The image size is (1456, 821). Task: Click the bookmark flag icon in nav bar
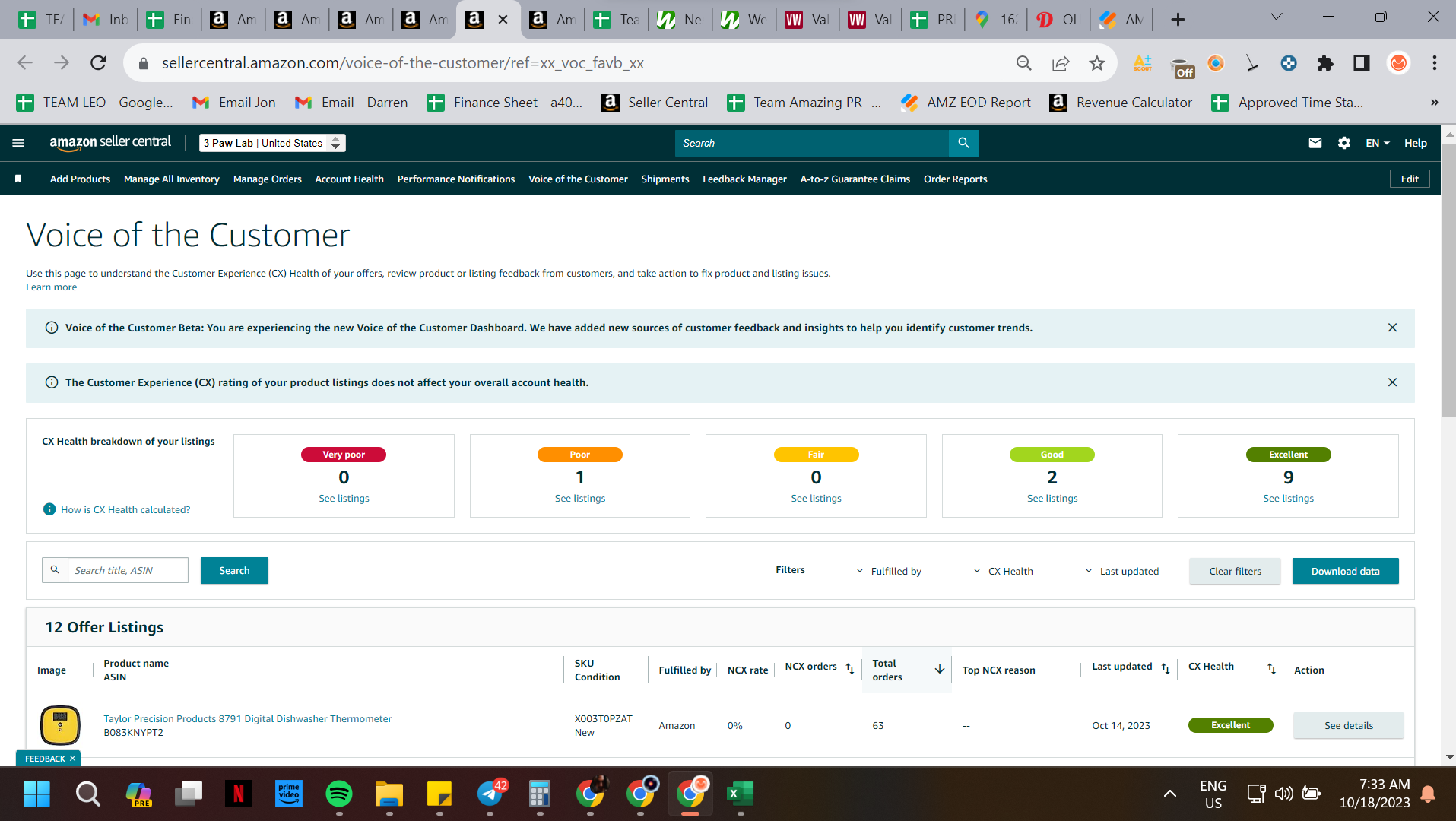tap(18, 179)
